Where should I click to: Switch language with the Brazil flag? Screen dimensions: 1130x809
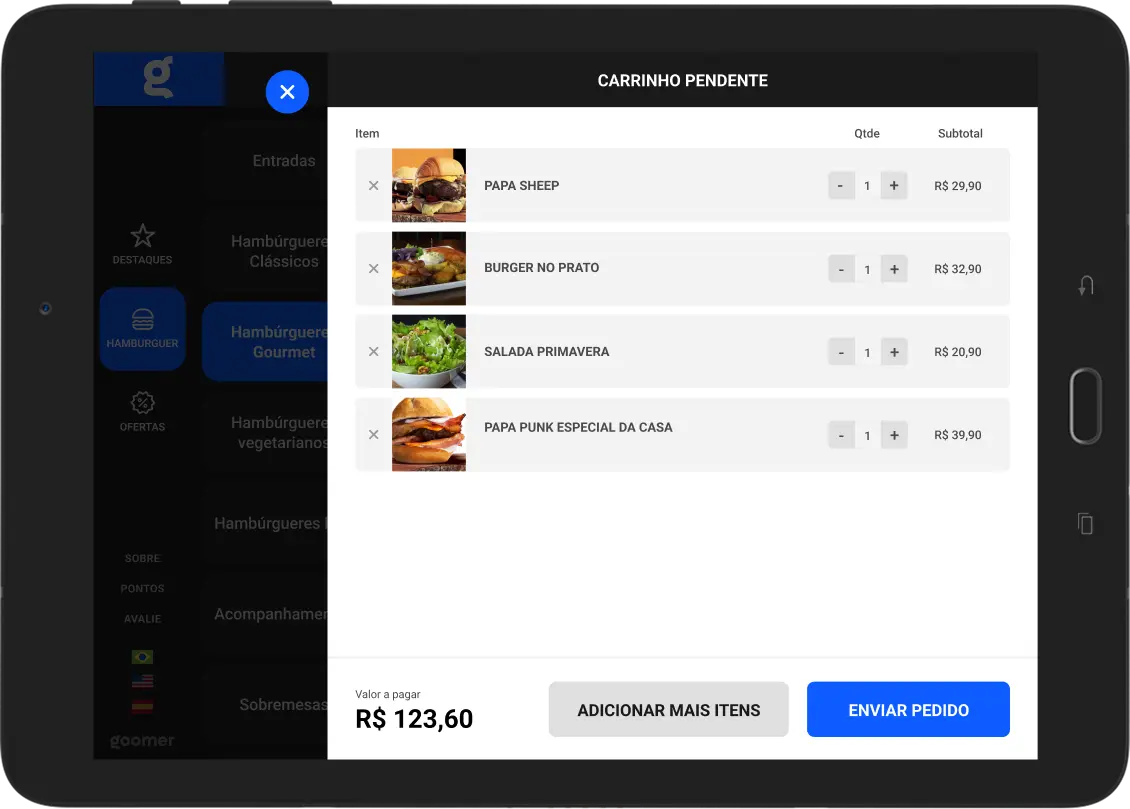(142, 656)
